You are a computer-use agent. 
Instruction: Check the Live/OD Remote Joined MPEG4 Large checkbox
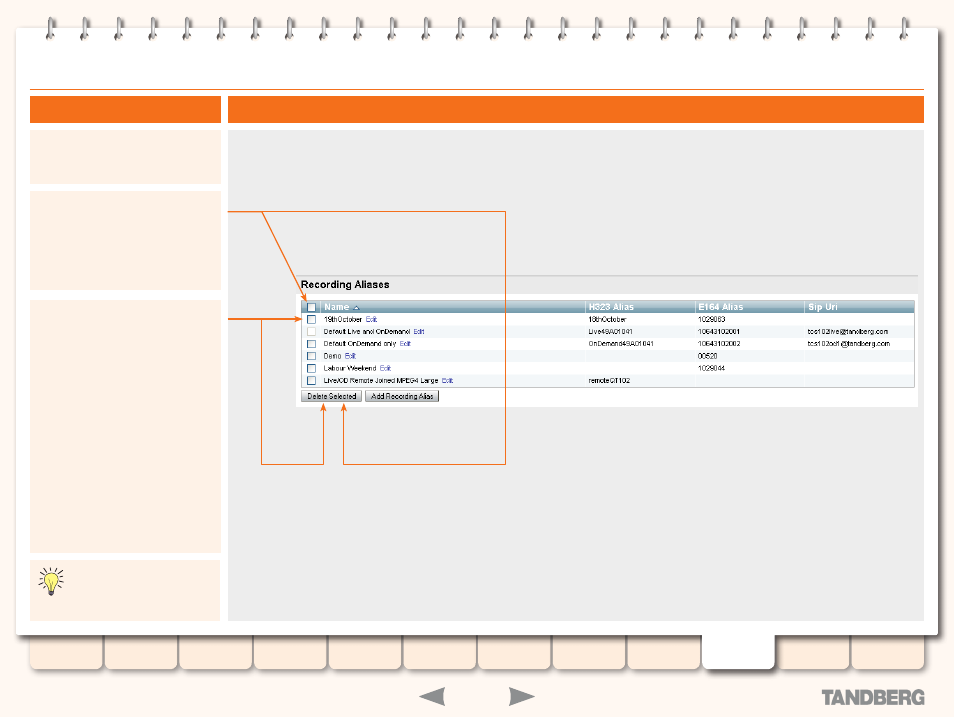312,380
